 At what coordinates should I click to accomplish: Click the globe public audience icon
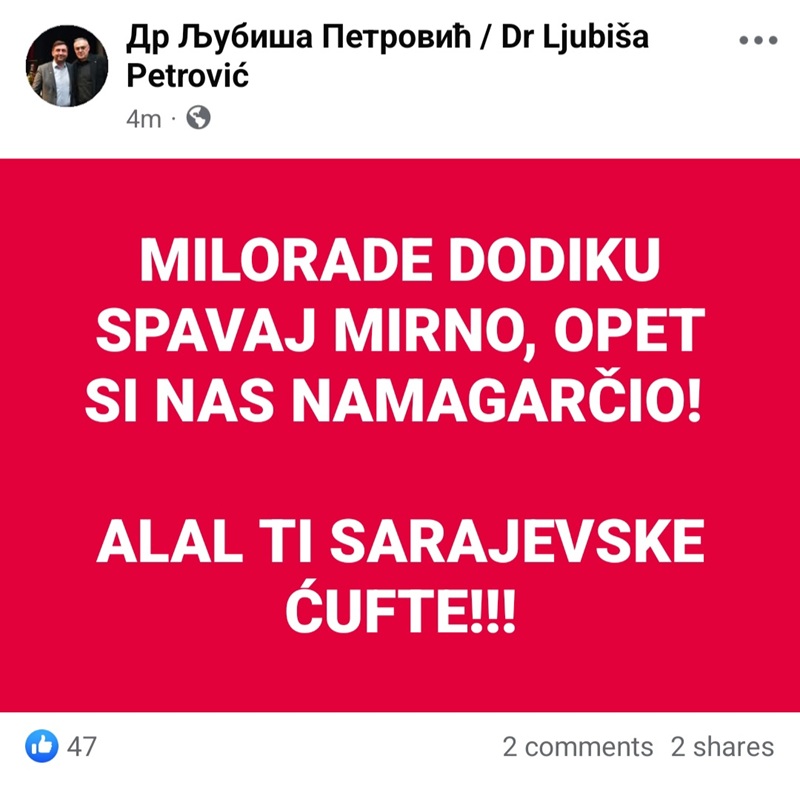tap(198, 118)
